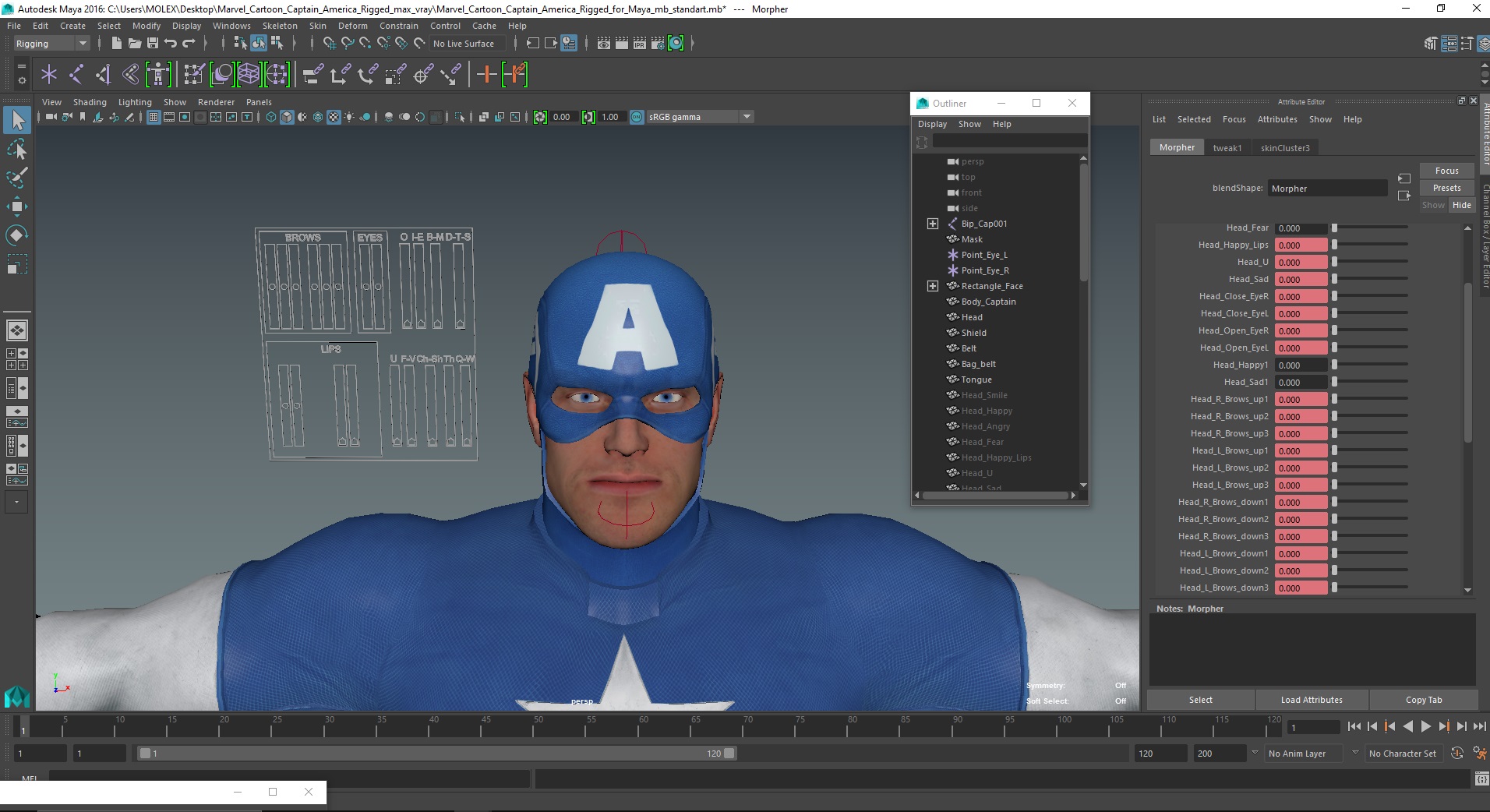The height and width of the screenshot is (812, 1490).
Task: Click the Set Key shelf icon
Action: tap(487, 75)
